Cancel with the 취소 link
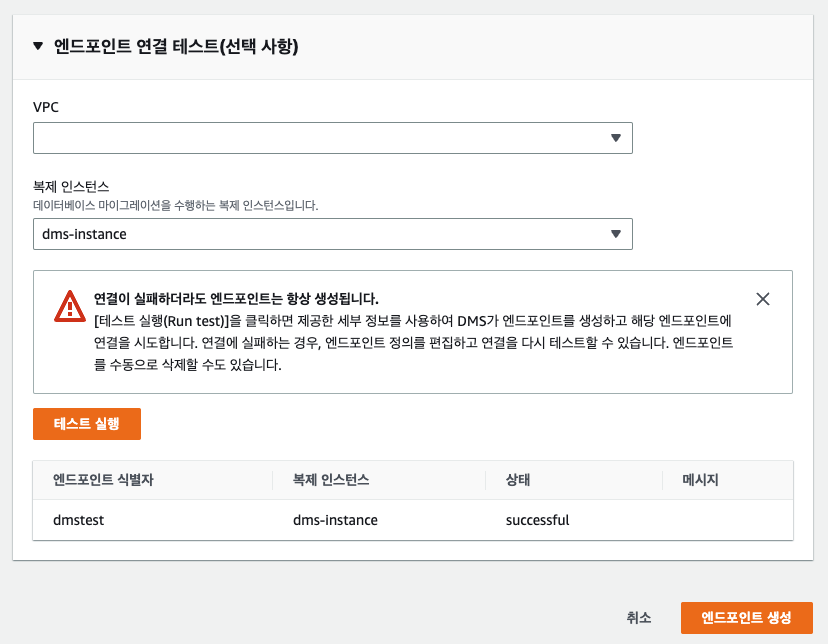 click(x=638, y=618)
